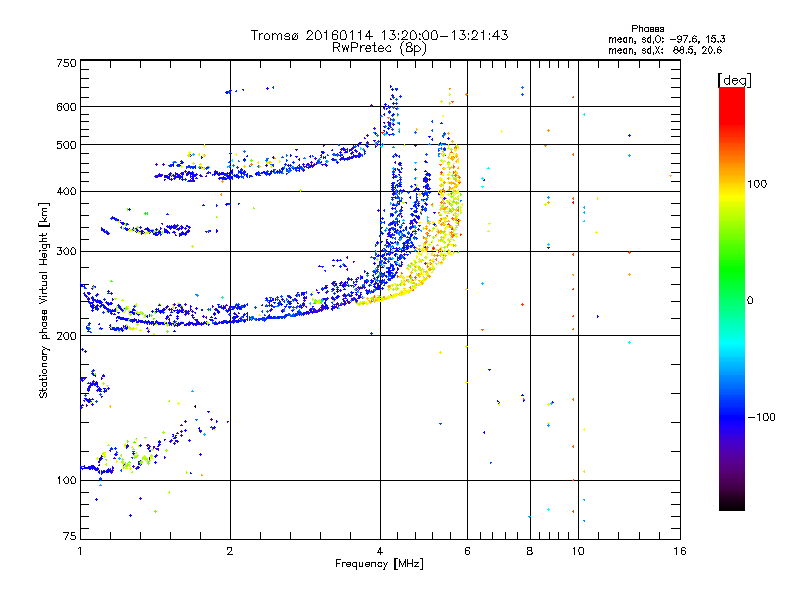Click 'mean, sd,O: -97.6, 15.3' text
This screenshot has width=800, height=600.
click(666, 39)
